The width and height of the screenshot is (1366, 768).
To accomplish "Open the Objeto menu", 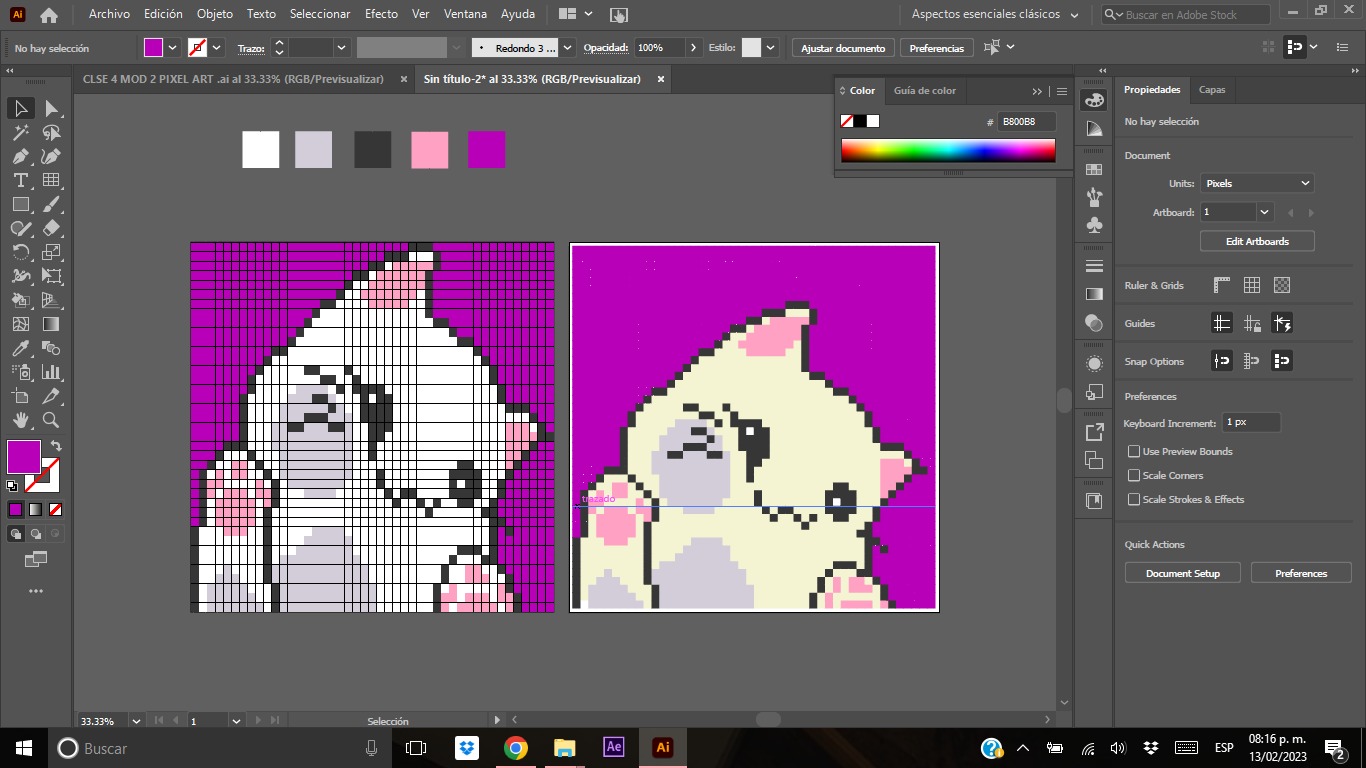I will pos(215,14).
